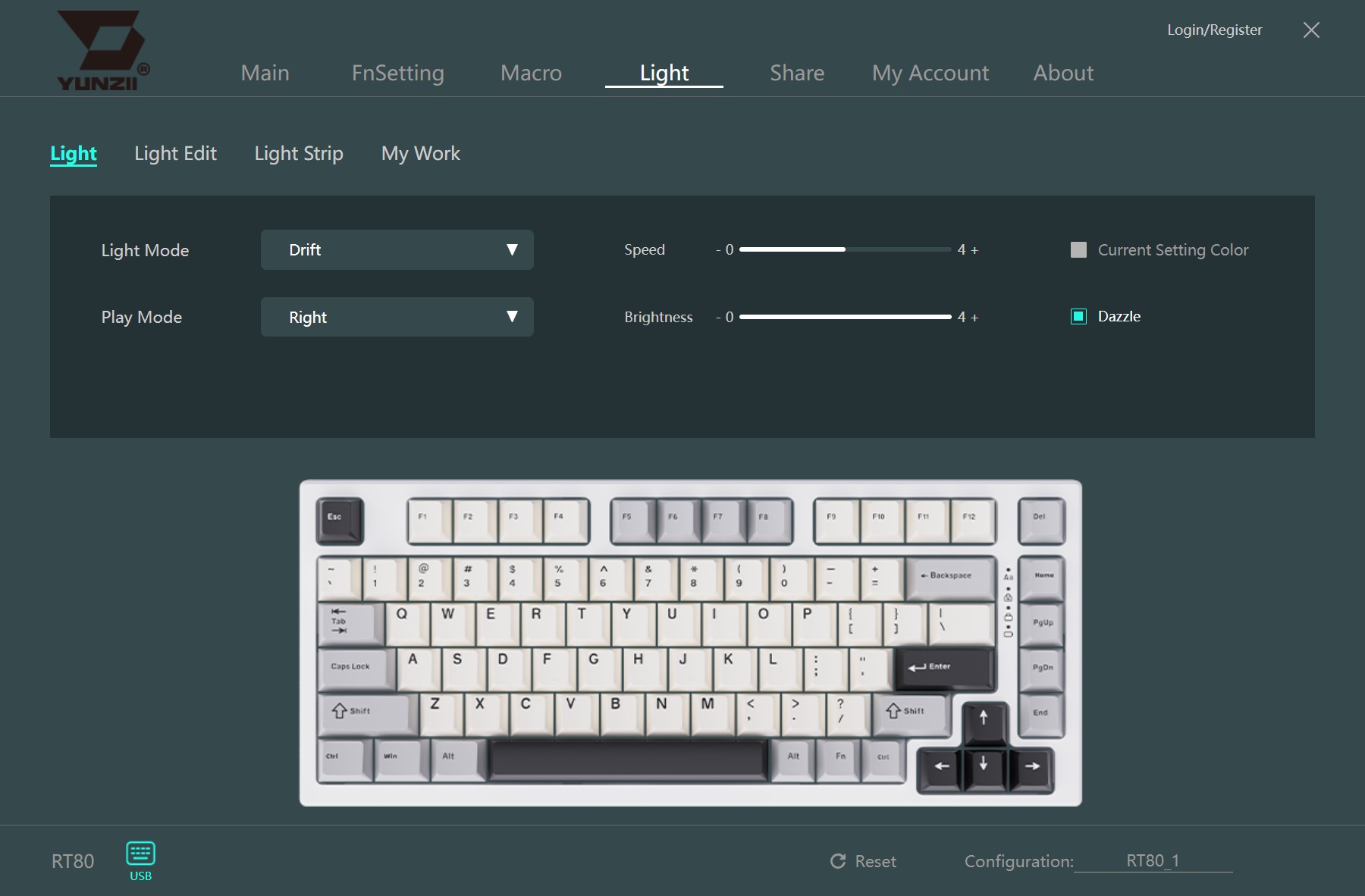Click the Speed slider track
This screenshot has height=896, width=1365.
[x=845, y=249]
